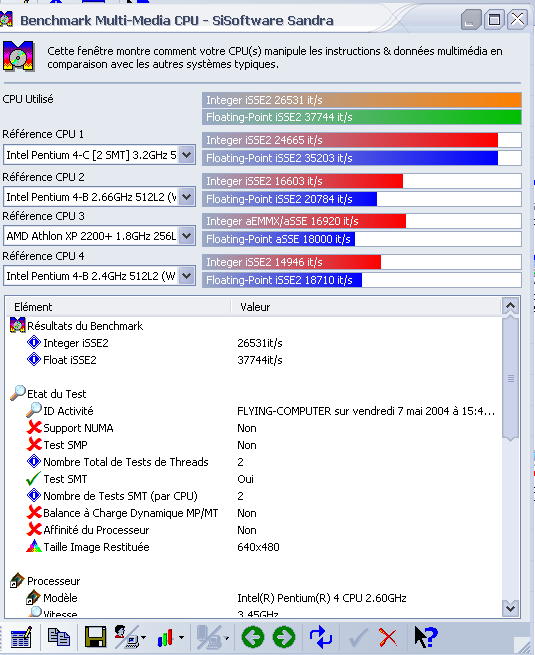The image size is (535, 655).
Task: Click value Intel(R) Pentium(R) 4 CPU 2.60GHz
Action: coord(322,598)
